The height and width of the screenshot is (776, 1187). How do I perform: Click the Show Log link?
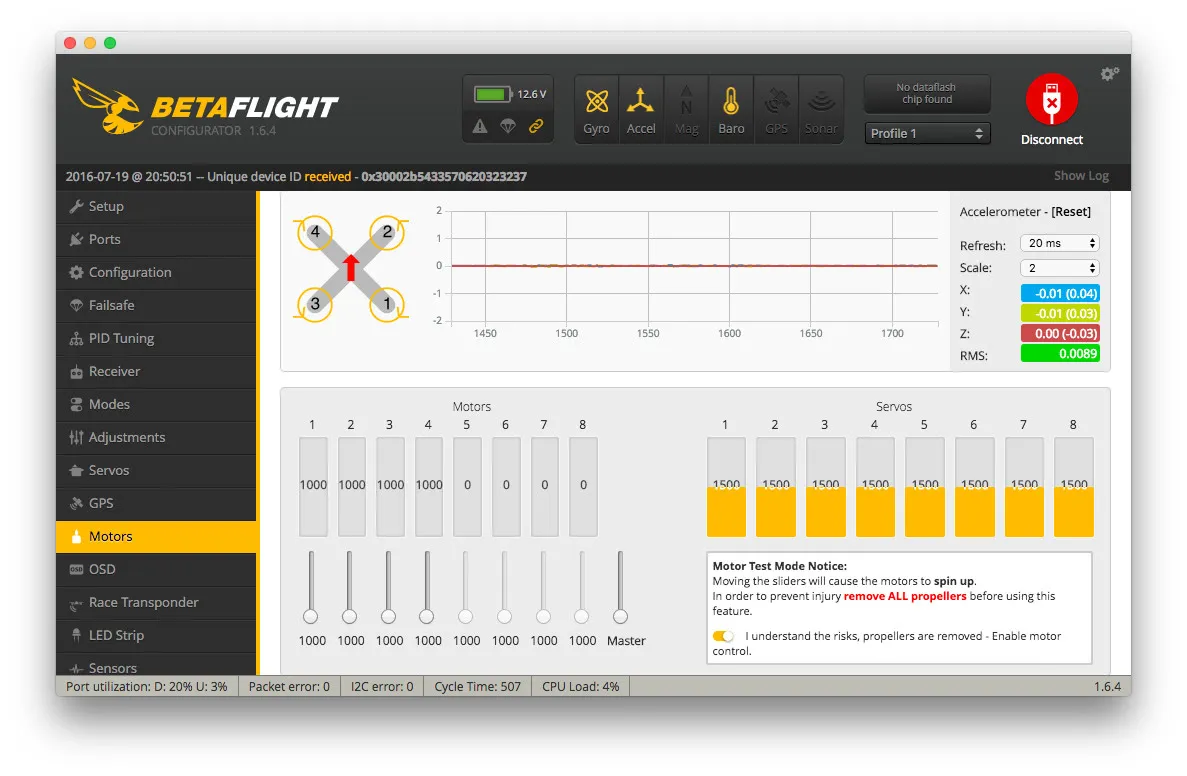point(1081,176)
